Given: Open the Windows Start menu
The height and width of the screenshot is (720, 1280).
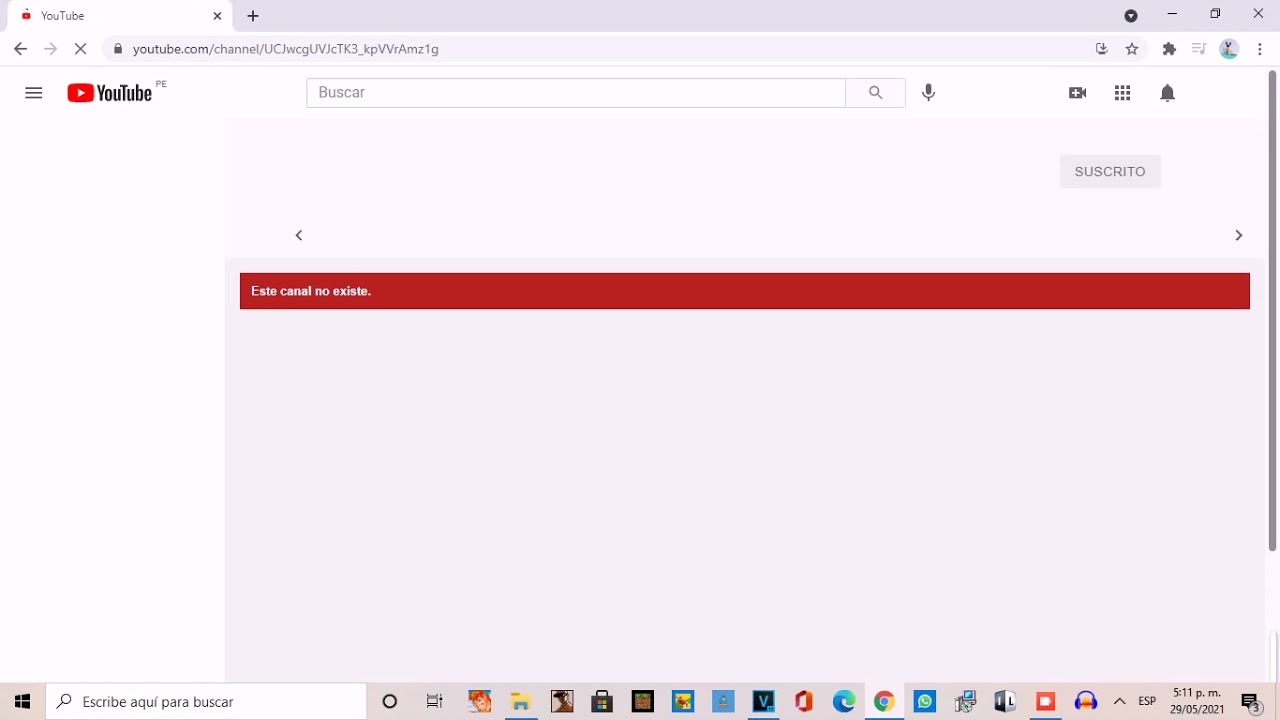Looking at the screenshot, I should click(x=22, y=702).
